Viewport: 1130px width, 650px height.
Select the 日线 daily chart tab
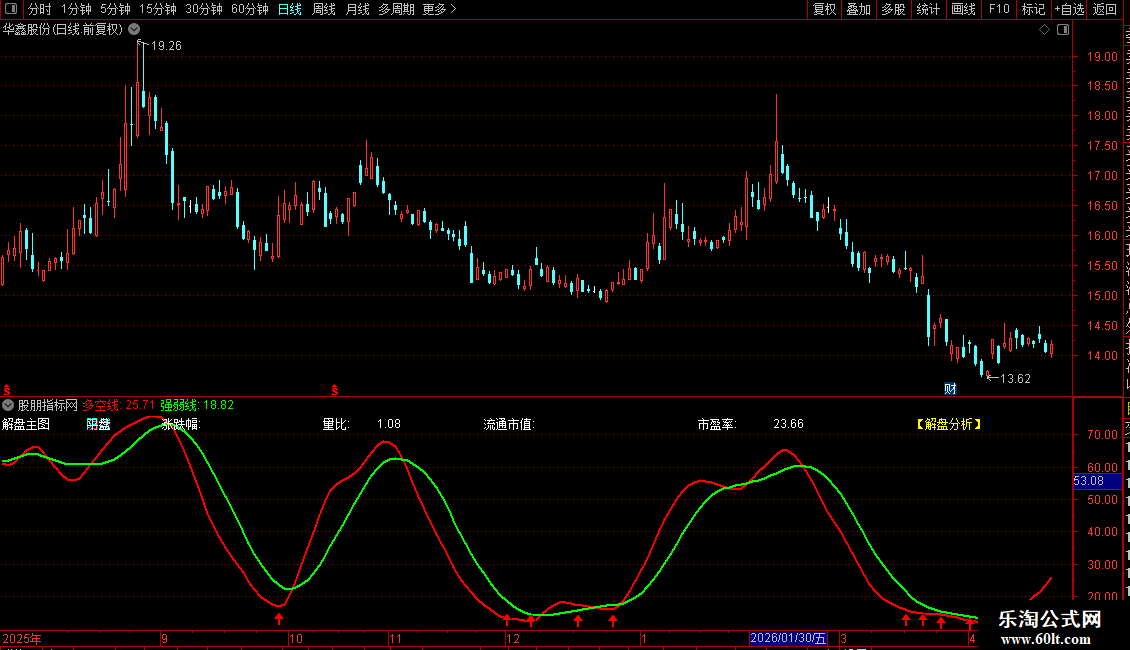(x=290, y=9)
